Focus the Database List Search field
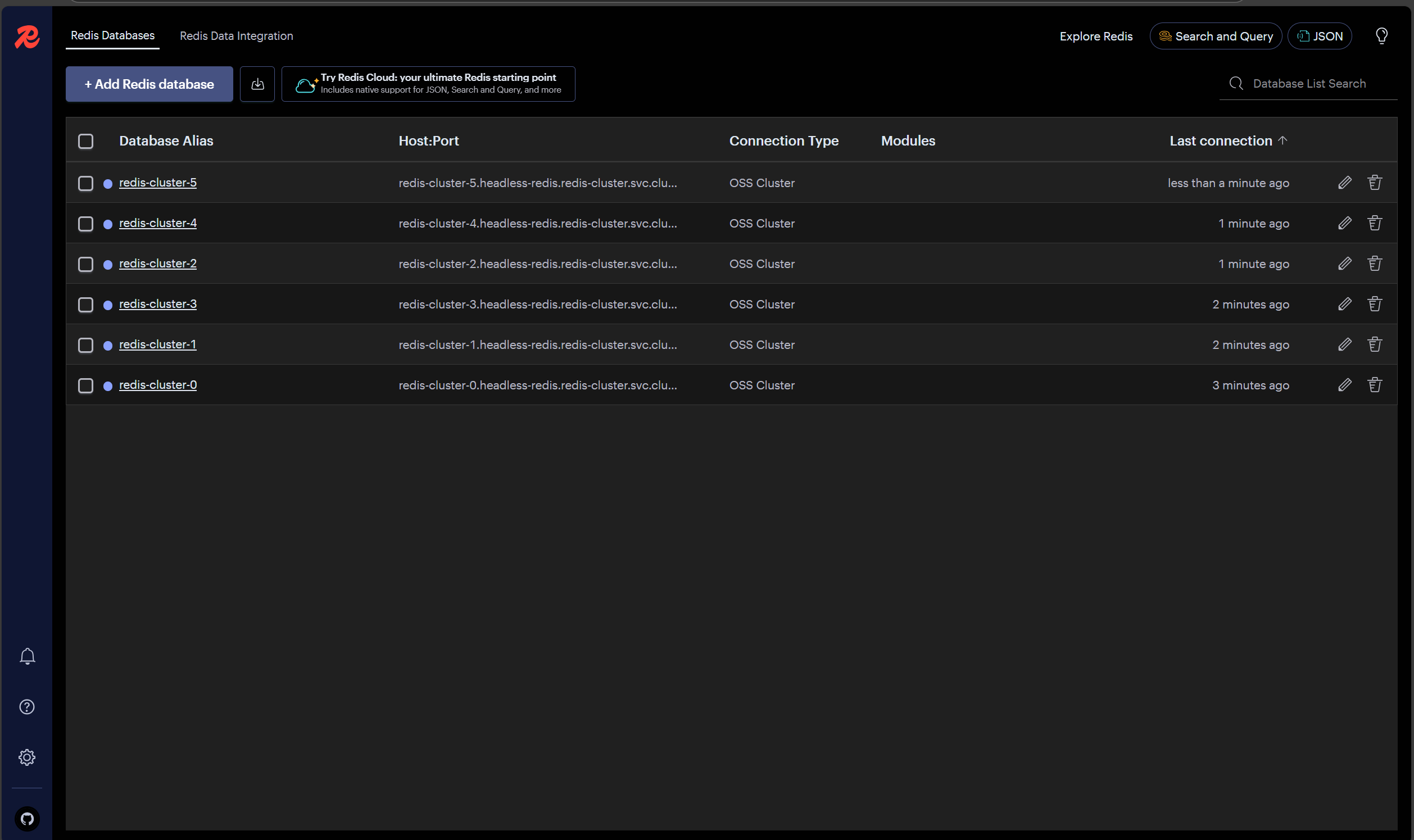 coord(1308,84)
